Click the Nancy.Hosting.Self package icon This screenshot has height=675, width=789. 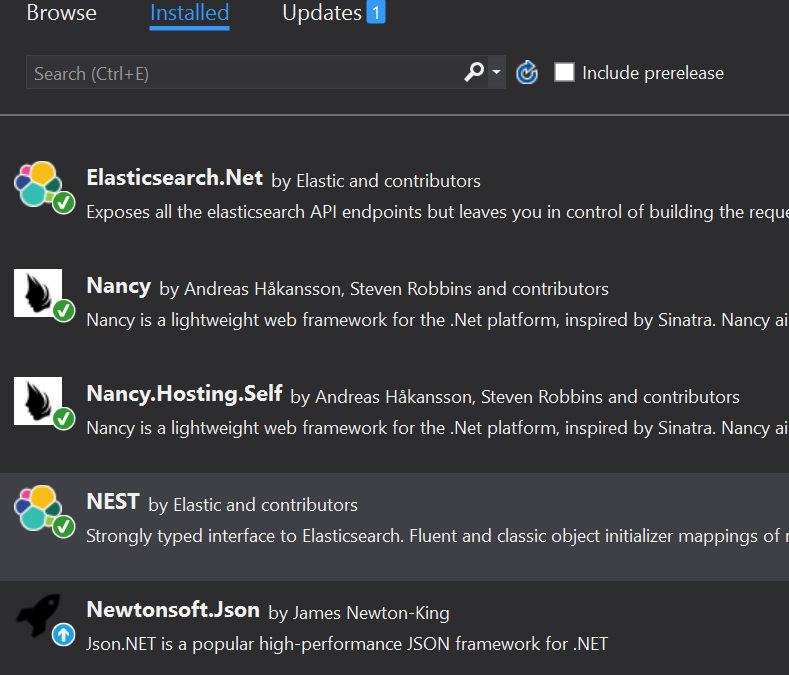[x=38, y=401]
